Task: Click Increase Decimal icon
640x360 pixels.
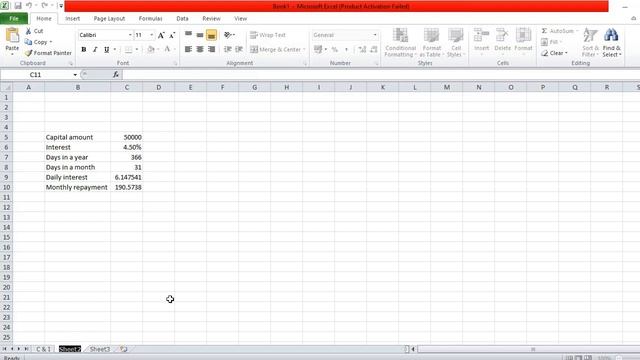Action: (362, 49)
